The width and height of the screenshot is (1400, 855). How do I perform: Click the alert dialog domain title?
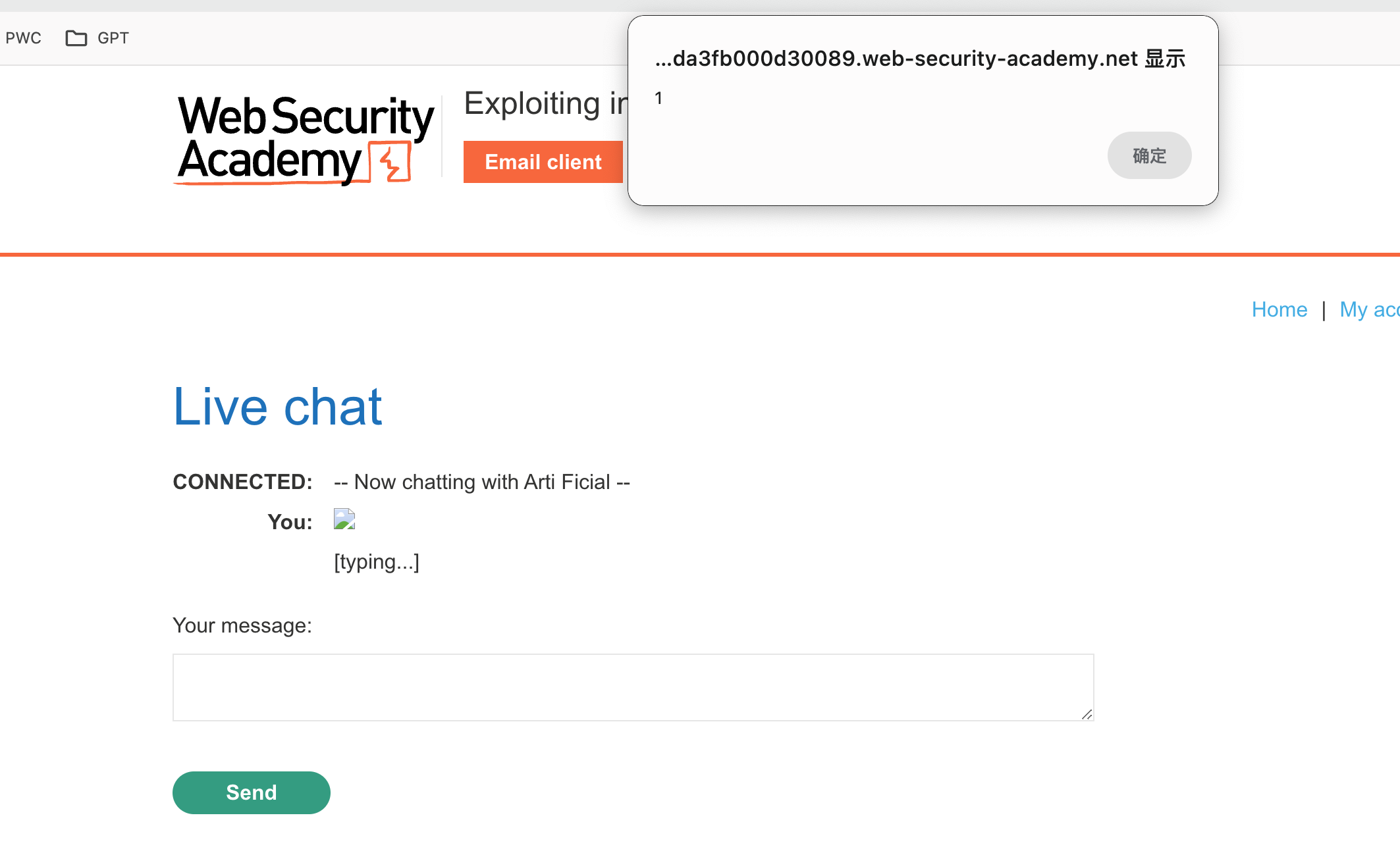(920, 59)
